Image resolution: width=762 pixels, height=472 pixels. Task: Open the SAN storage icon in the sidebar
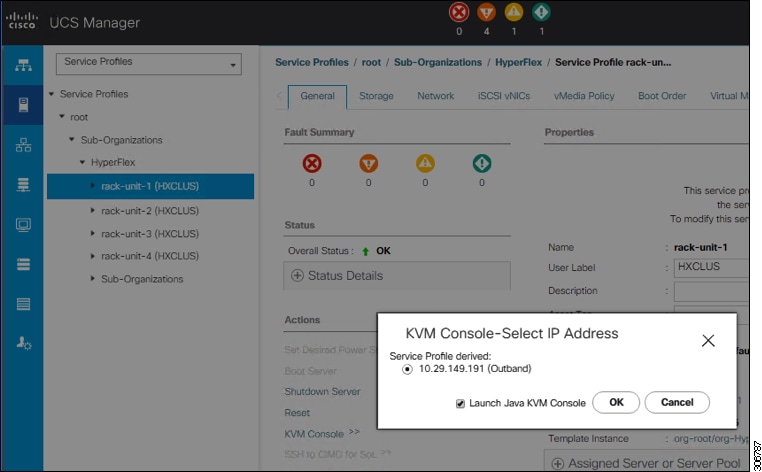tap(23, 185)
